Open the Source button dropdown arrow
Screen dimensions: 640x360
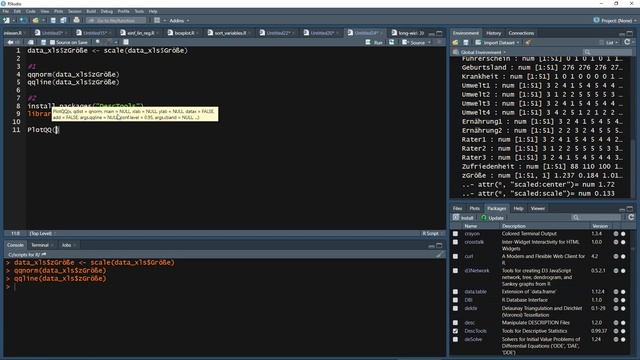(429, 42)
